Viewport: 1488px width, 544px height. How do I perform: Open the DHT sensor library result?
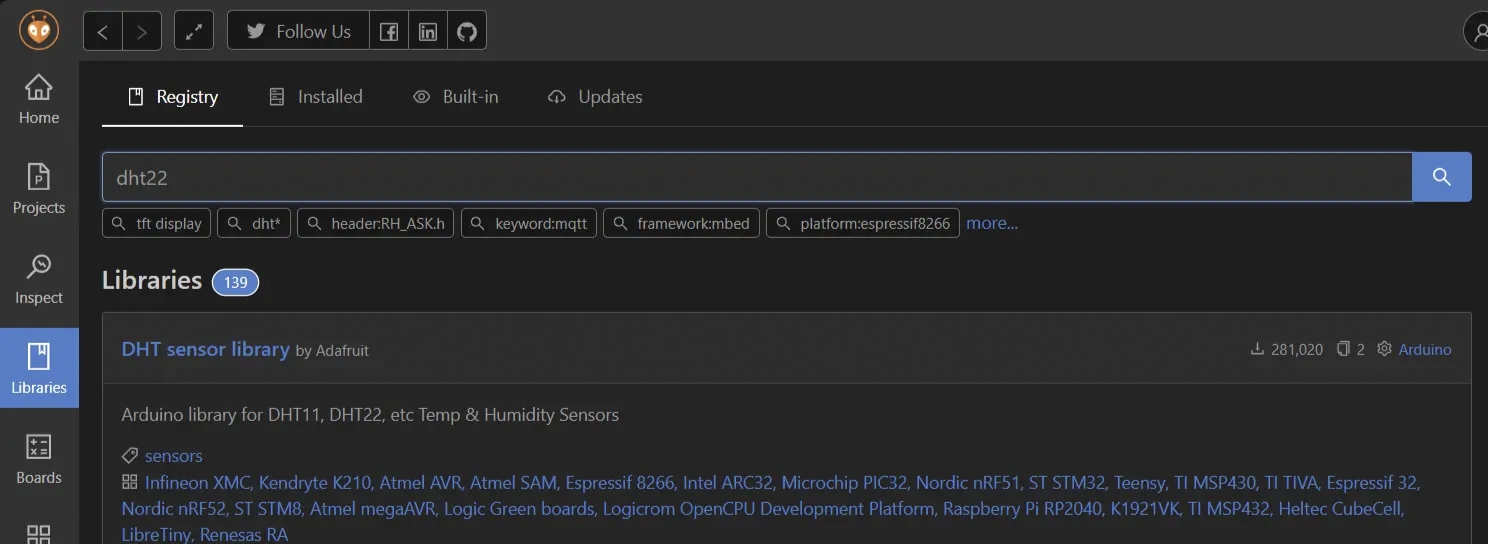coord(205,349)
